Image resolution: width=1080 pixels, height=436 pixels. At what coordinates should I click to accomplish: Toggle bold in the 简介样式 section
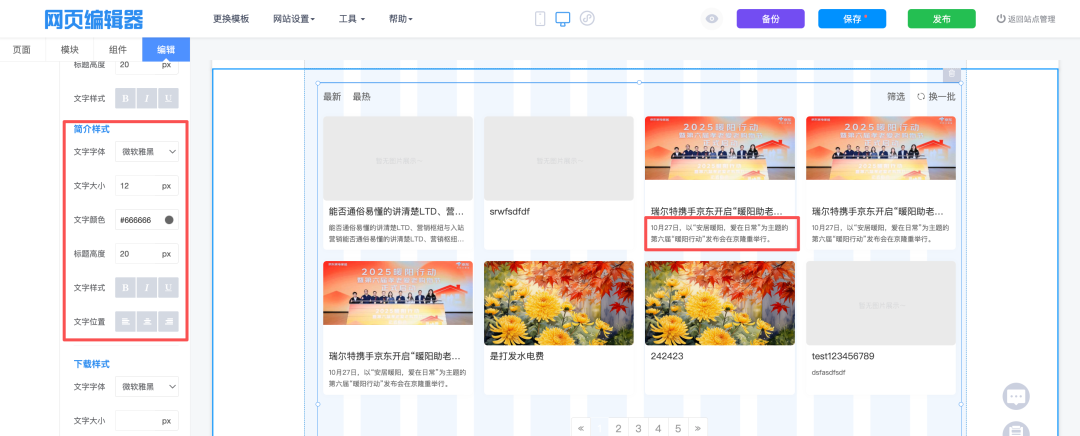point(125,288)
